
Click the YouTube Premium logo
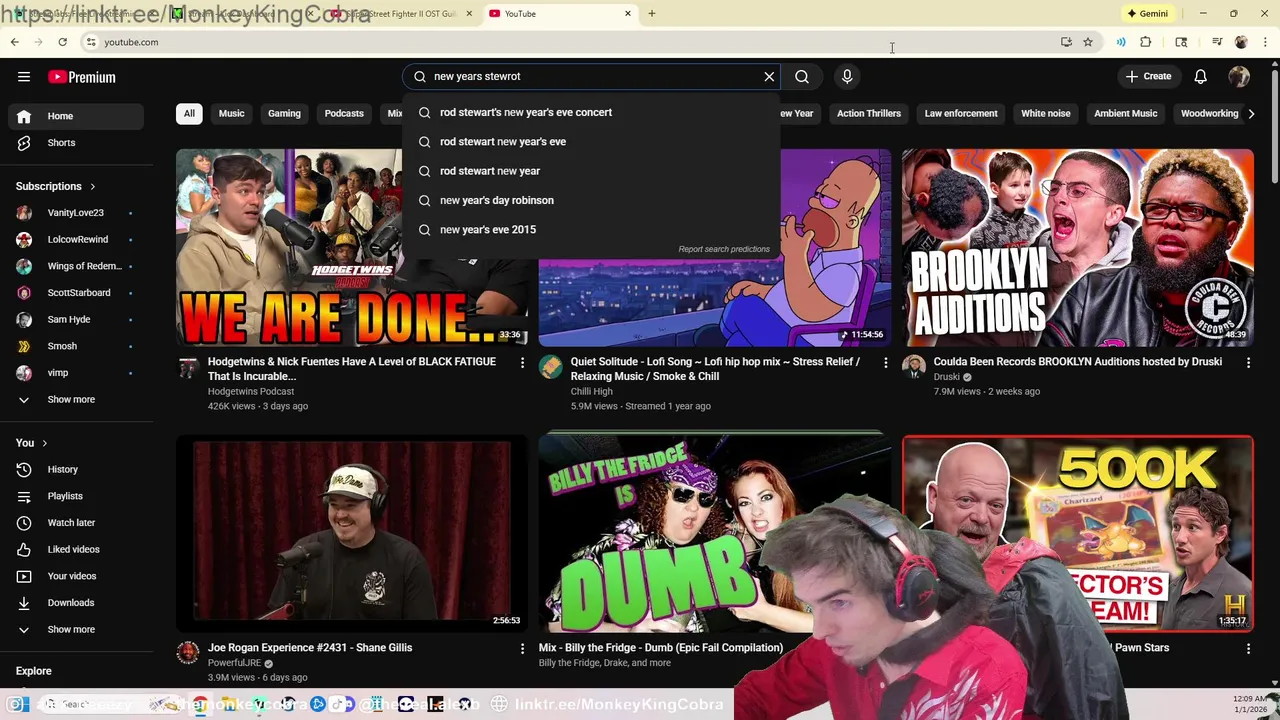point(82,77)
